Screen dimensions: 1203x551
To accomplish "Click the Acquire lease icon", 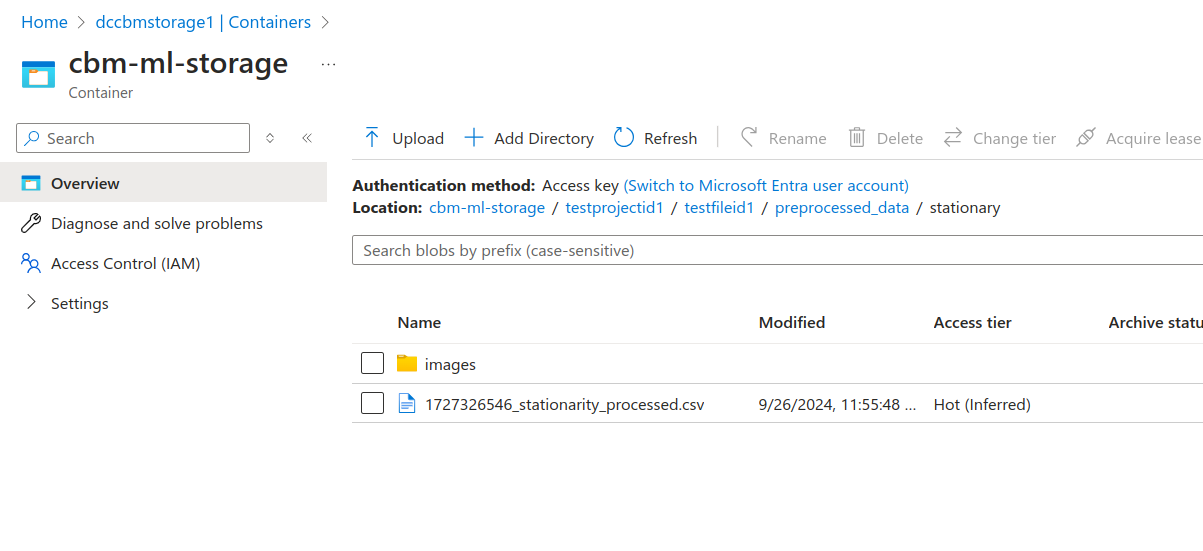I will pyautogui.click(x=1086, y=138).
